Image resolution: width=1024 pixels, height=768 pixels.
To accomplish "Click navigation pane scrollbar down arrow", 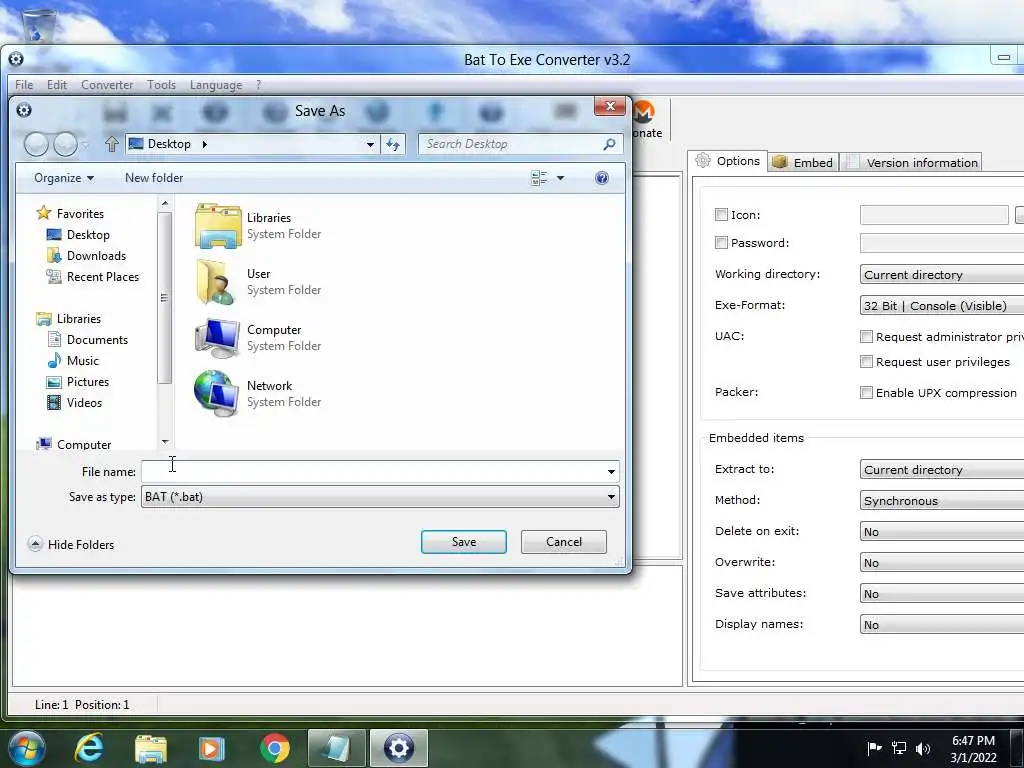I will click(165, 442).
